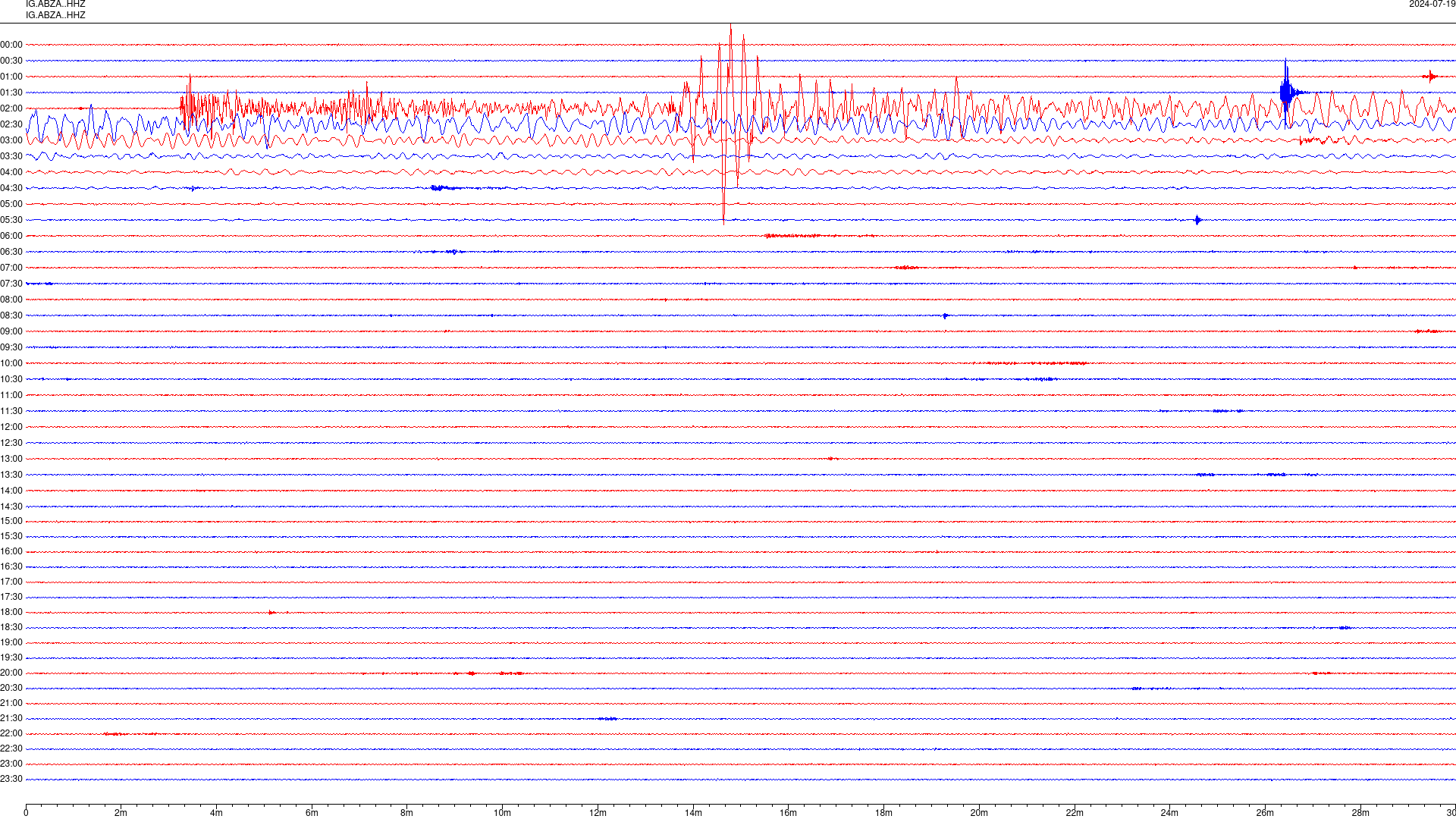Select the 09:30 time label

tap(11, 347)
